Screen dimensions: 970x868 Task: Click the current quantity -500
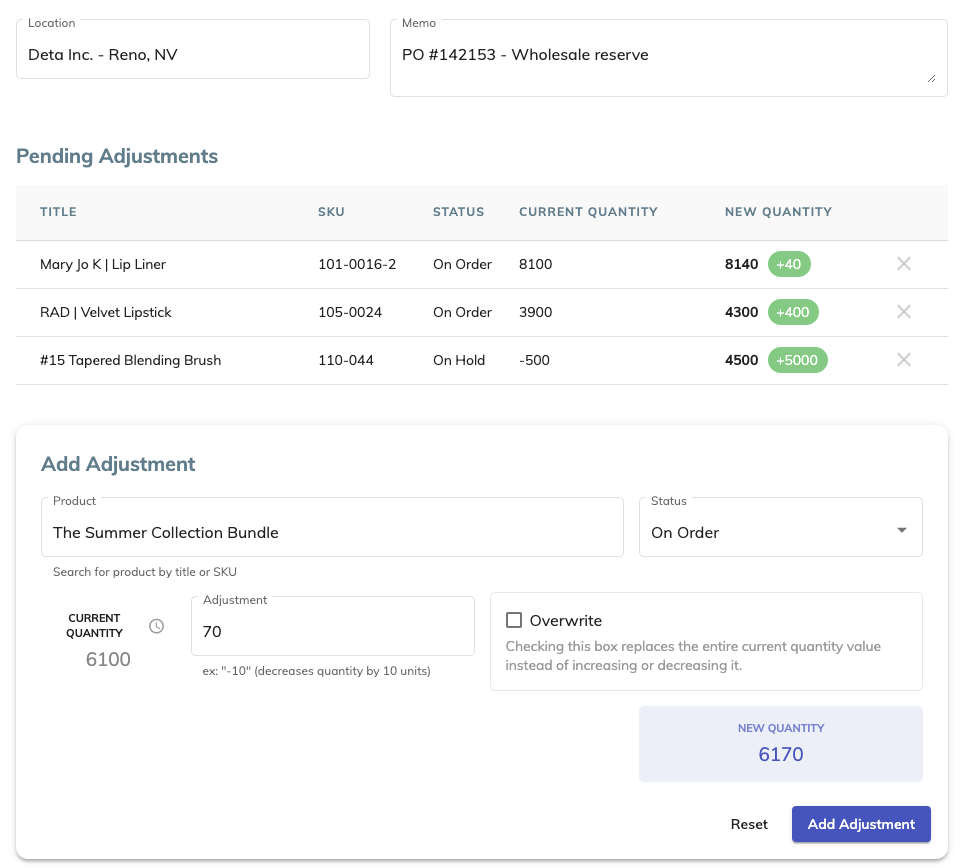coord(534,360)
